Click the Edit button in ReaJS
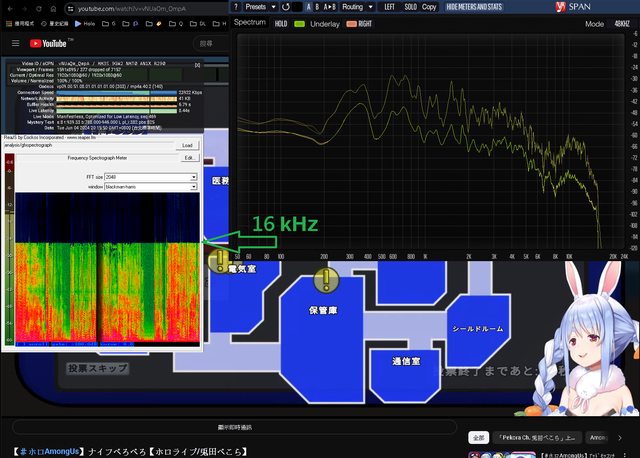 tap(189, 158)
